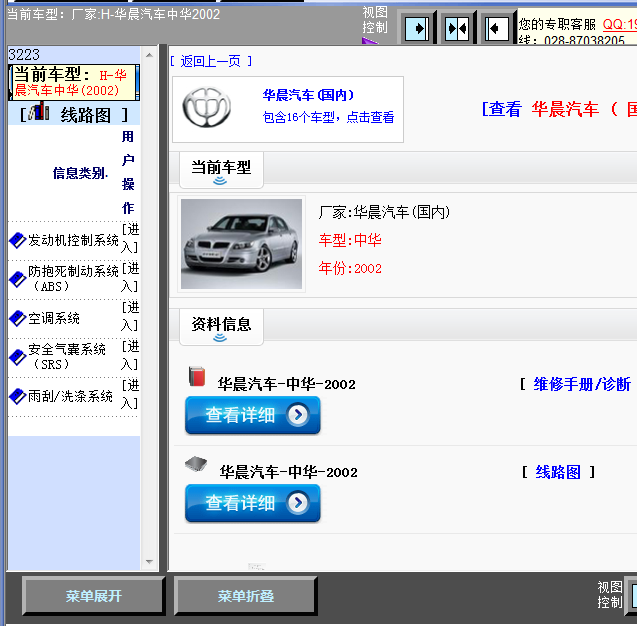Click 车型:中华 text
This screenshot has width=637, height=626.
(x=350, y=240)
